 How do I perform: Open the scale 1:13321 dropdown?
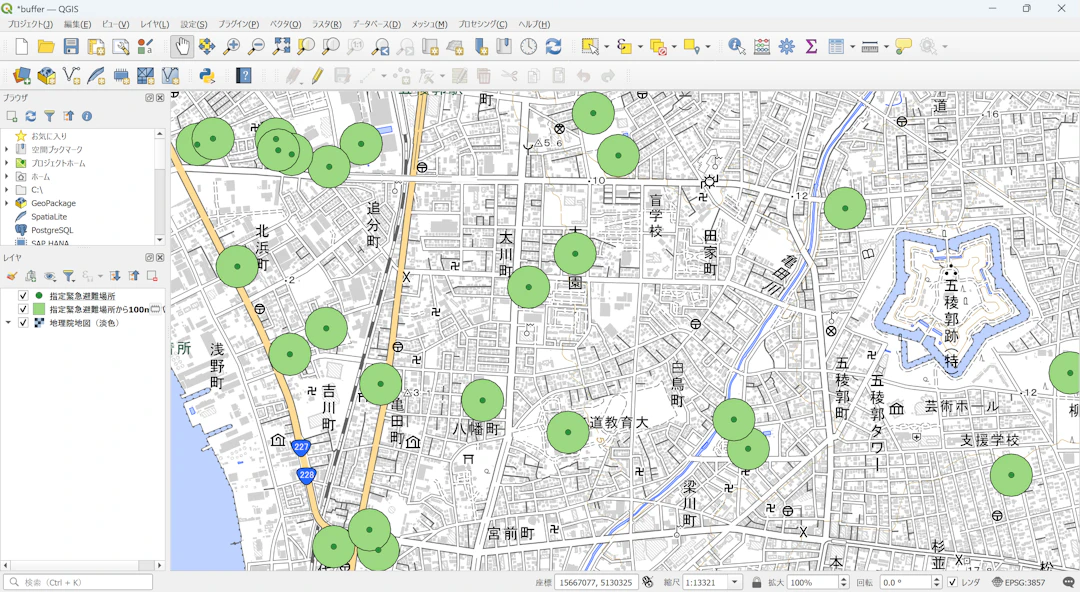pos(734,582)
